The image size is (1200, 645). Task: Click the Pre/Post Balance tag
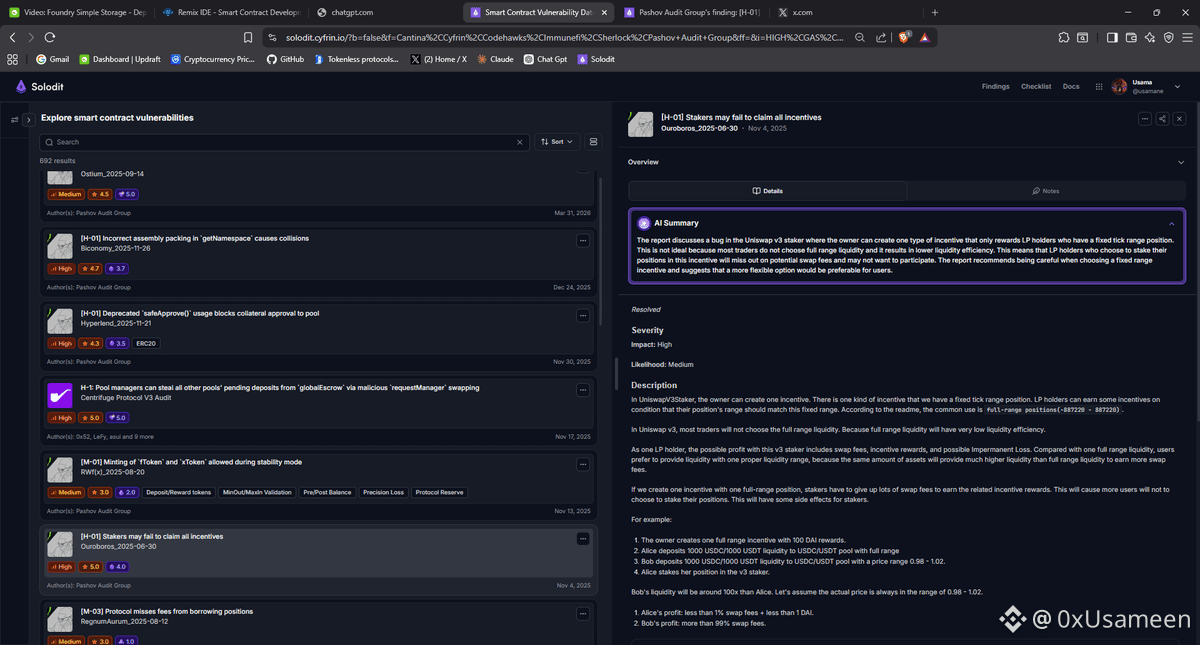[328, 492]
